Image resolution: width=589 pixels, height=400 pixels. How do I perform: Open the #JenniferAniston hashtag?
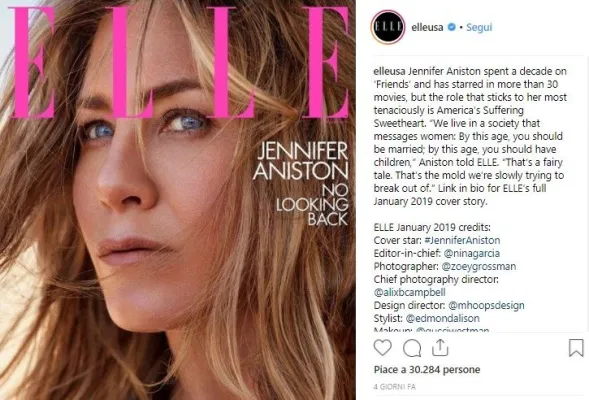[x=462, y=240]
